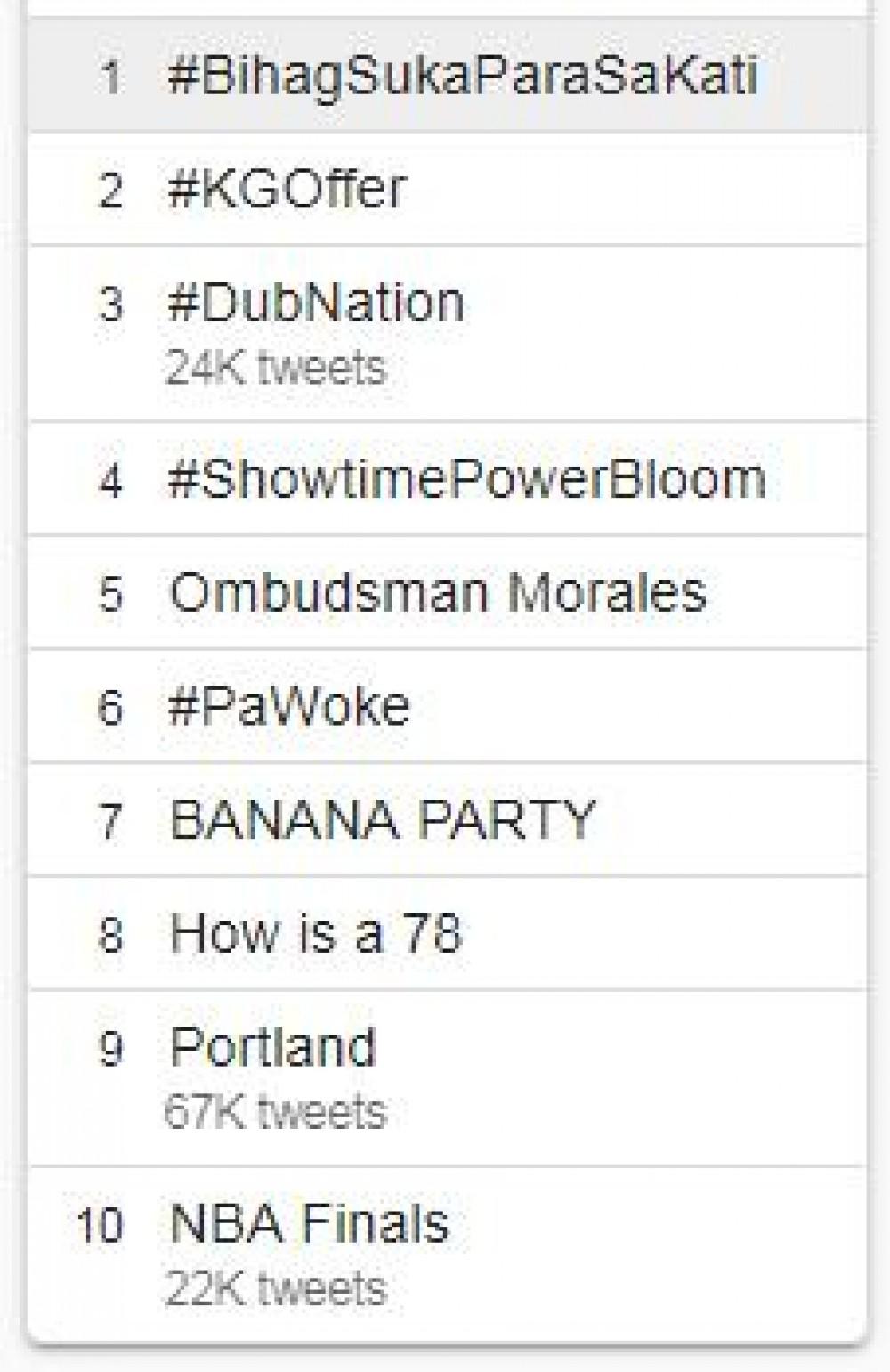Select the #ShowtimePowerBloom hashtag
This screenshot has height=1372, width=890.
coord(466,479)
